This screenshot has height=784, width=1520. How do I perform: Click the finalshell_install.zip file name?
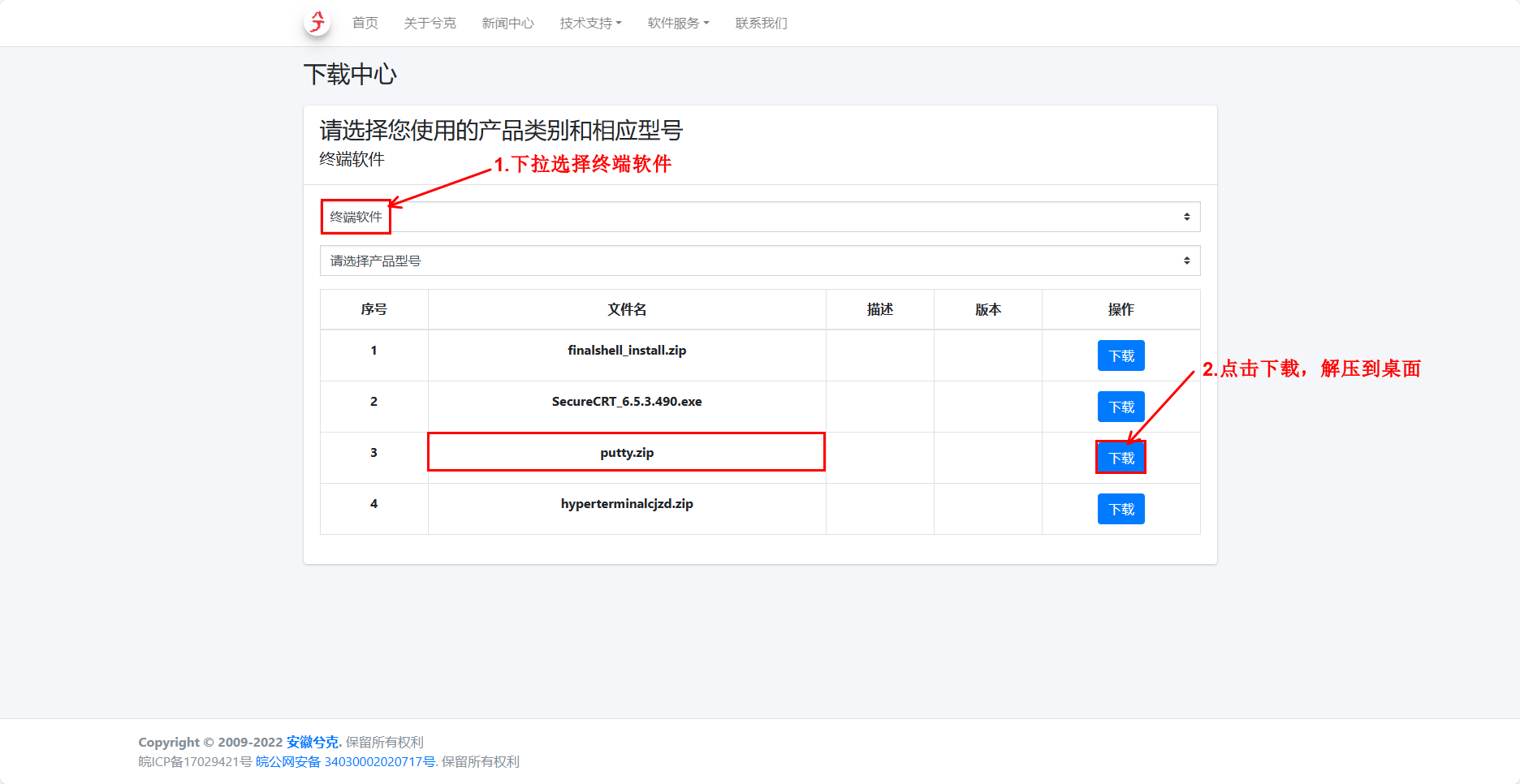click(x=626, y=350)
